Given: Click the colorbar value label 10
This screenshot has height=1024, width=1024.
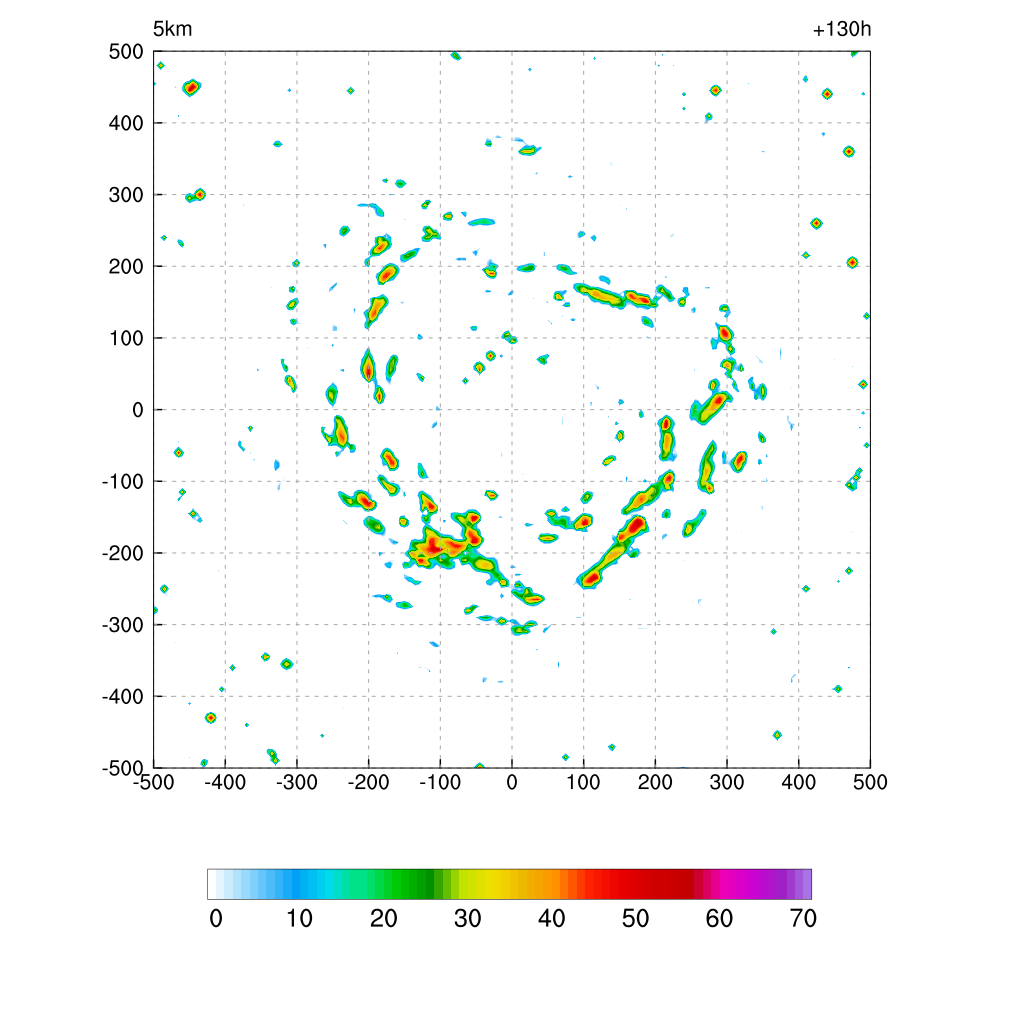Looking at the screenshot, I should 300,919.
